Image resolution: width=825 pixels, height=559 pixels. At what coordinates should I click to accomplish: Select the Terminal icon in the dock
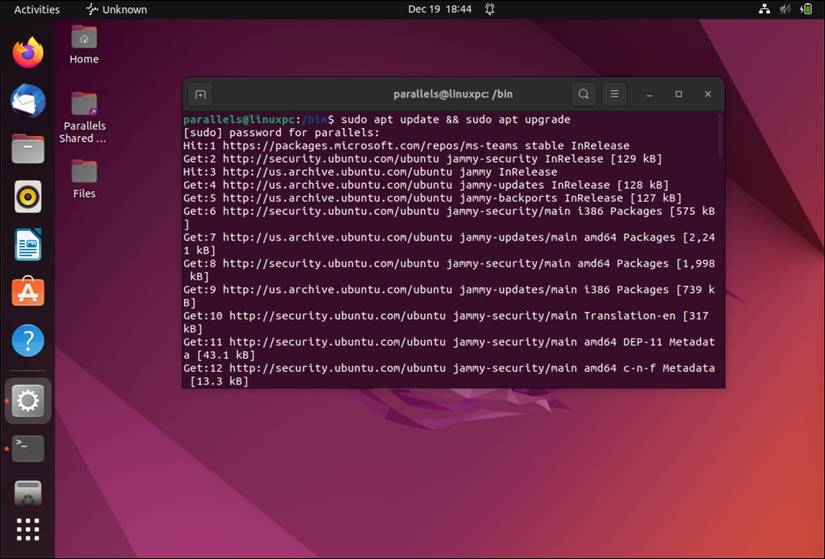(28, 448)
